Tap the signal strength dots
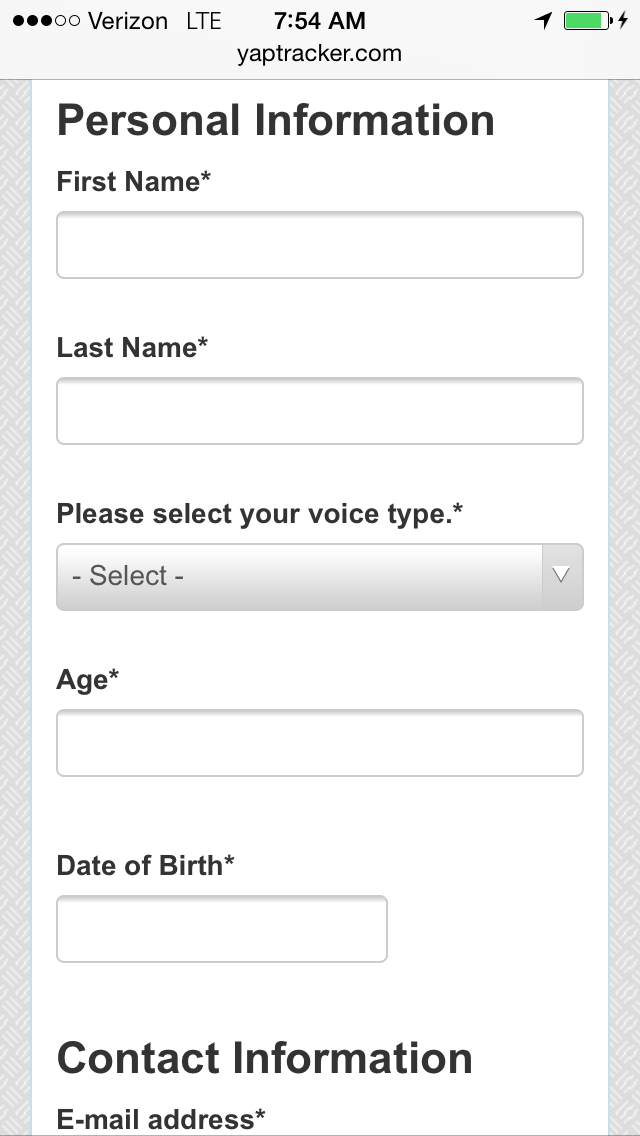 tap(46, 20)
